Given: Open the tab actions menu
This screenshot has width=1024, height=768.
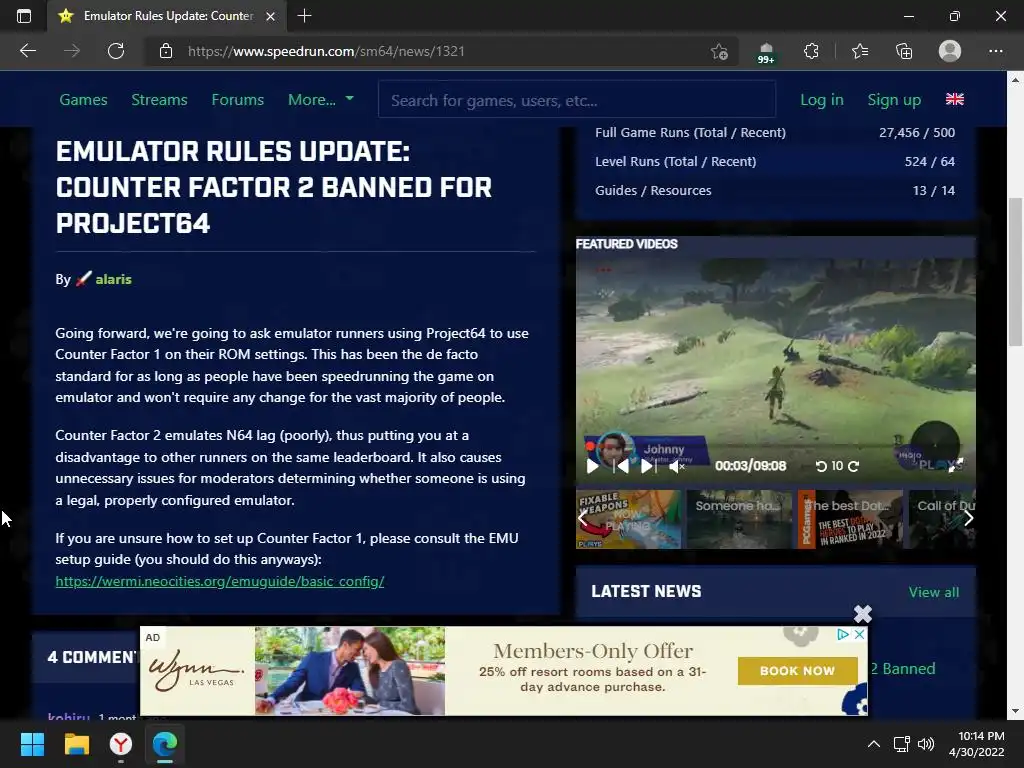Looking at the screenshot, I should point(24,16).
